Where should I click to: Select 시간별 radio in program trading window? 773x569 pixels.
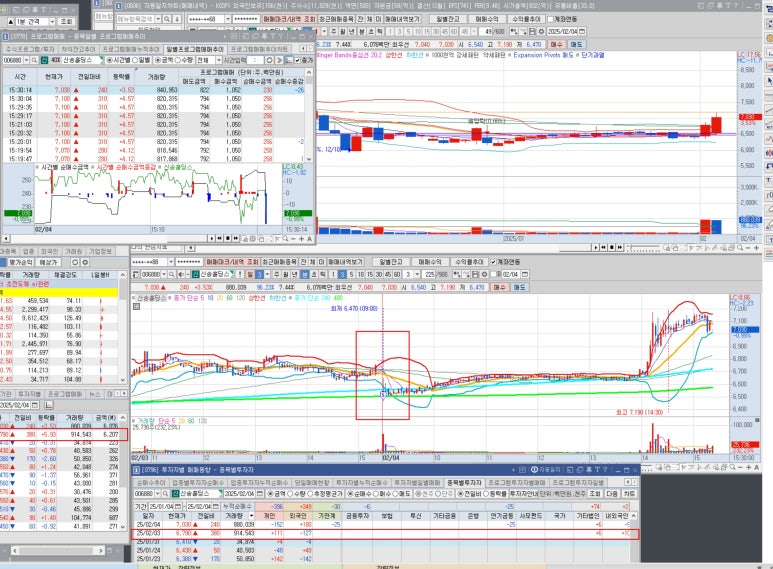point(109,60)
